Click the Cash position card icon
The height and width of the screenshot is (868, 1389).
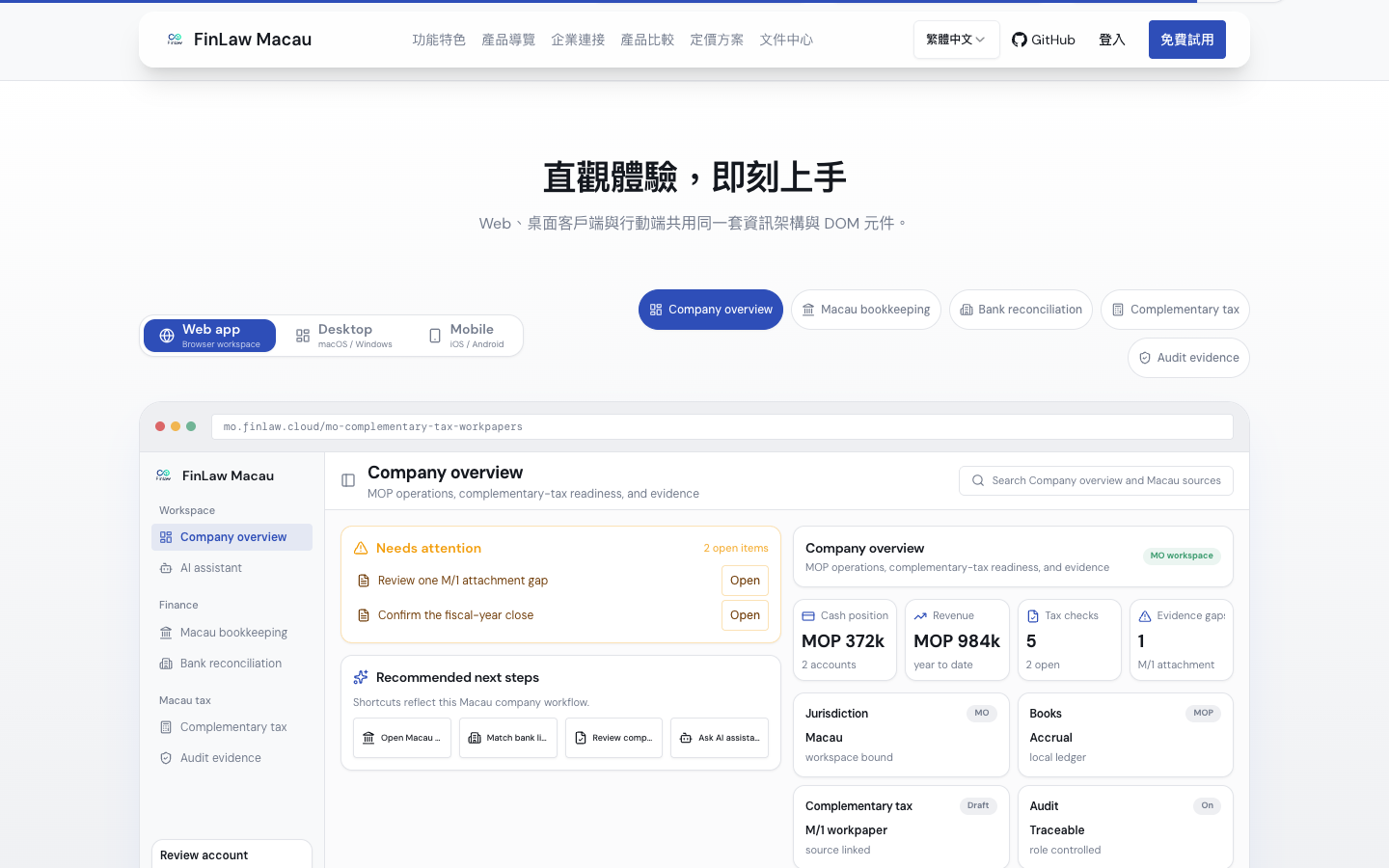click(x=808, y=616)
